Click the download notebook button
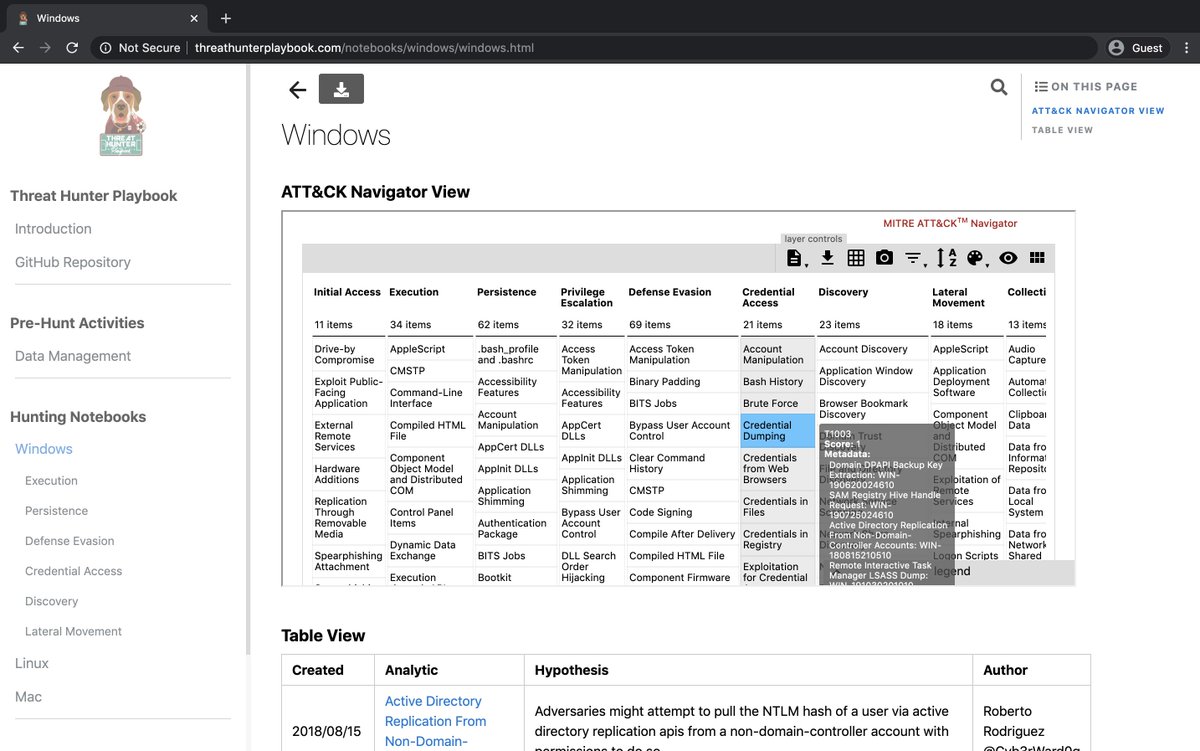This screenshot has height=751, width=1200. coord(341,89)
